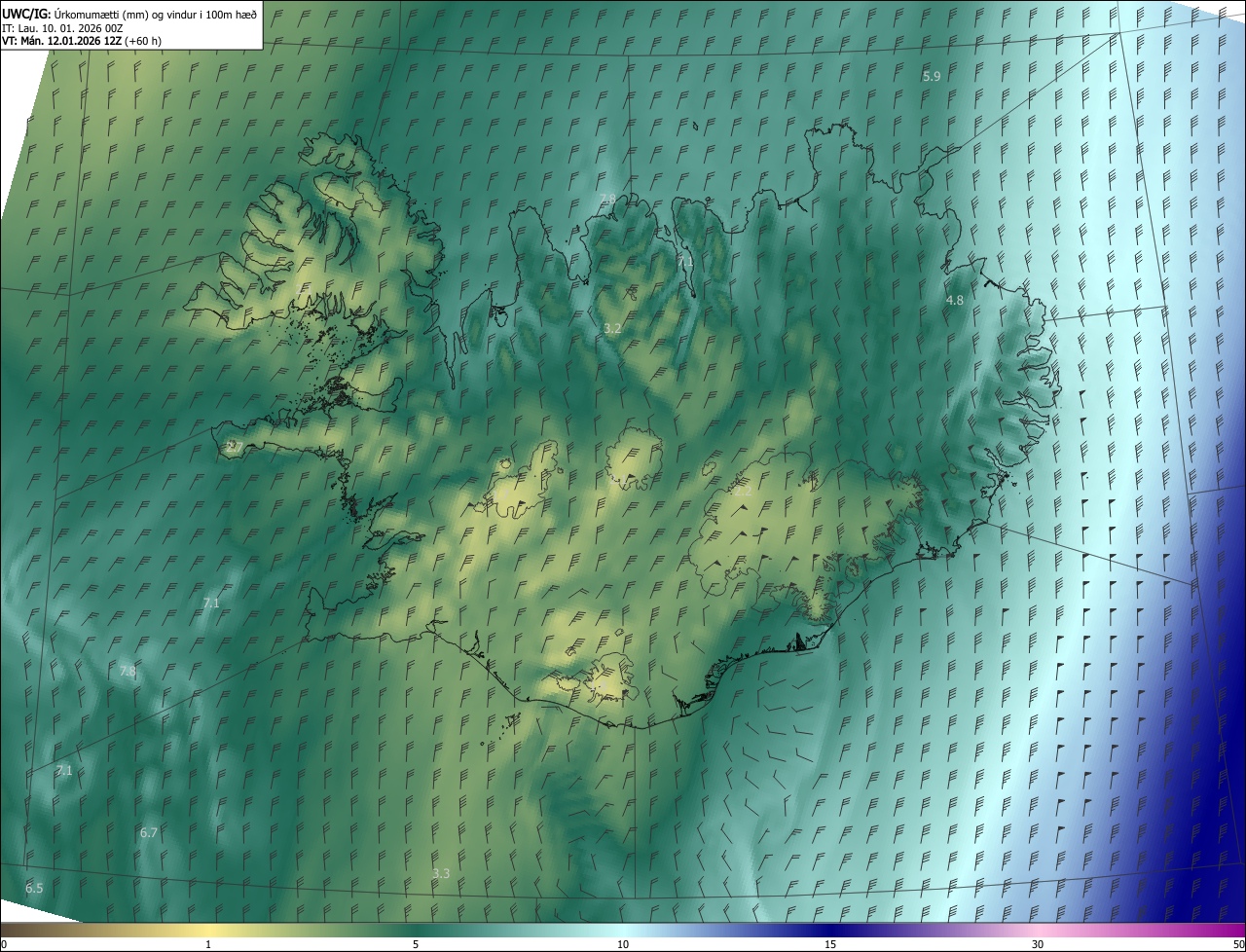The image size is (1246, 952).
Task: Click the 15 tick label on color scale
Action: 830,944
